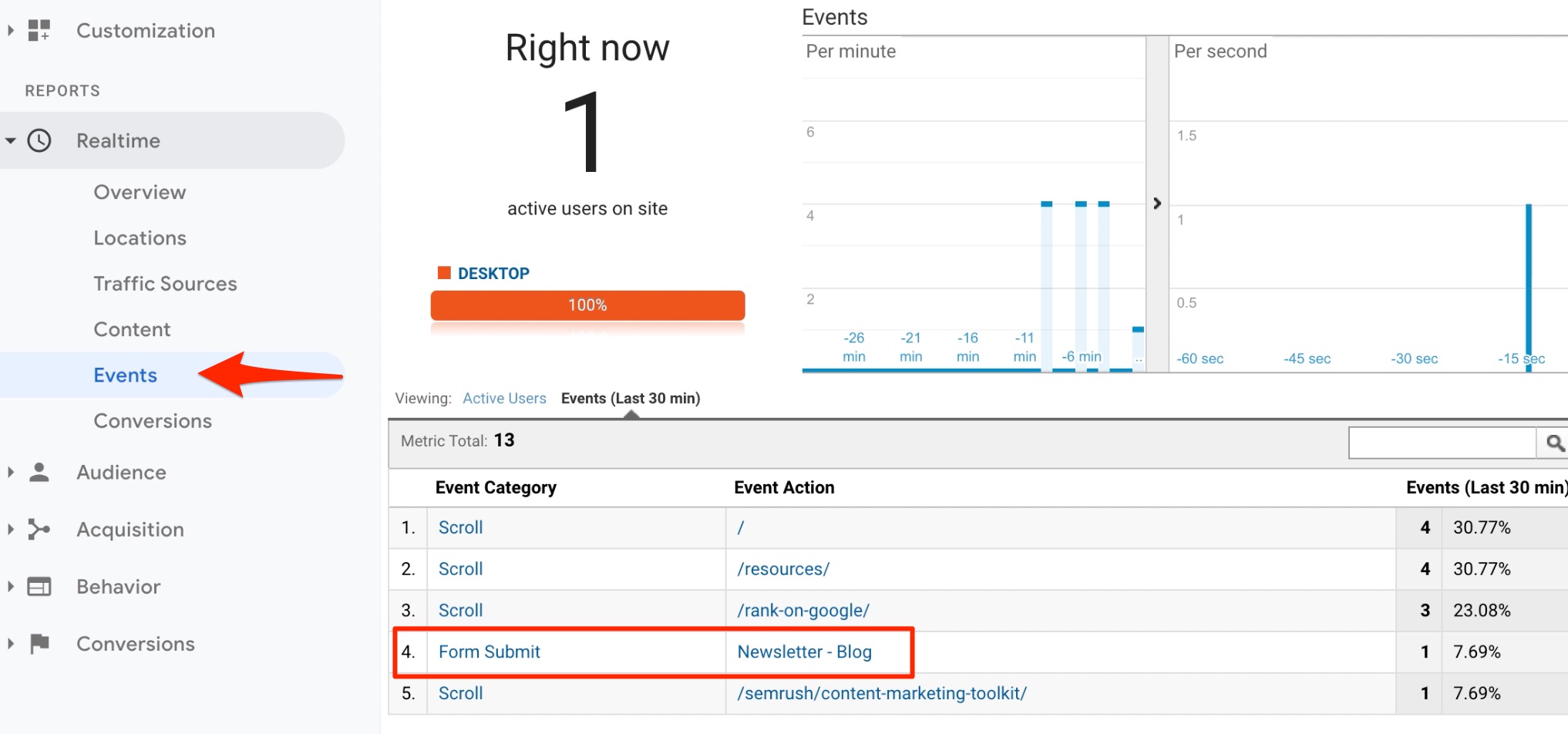Select Events (Last 30 min) view

tap(631, 398)
